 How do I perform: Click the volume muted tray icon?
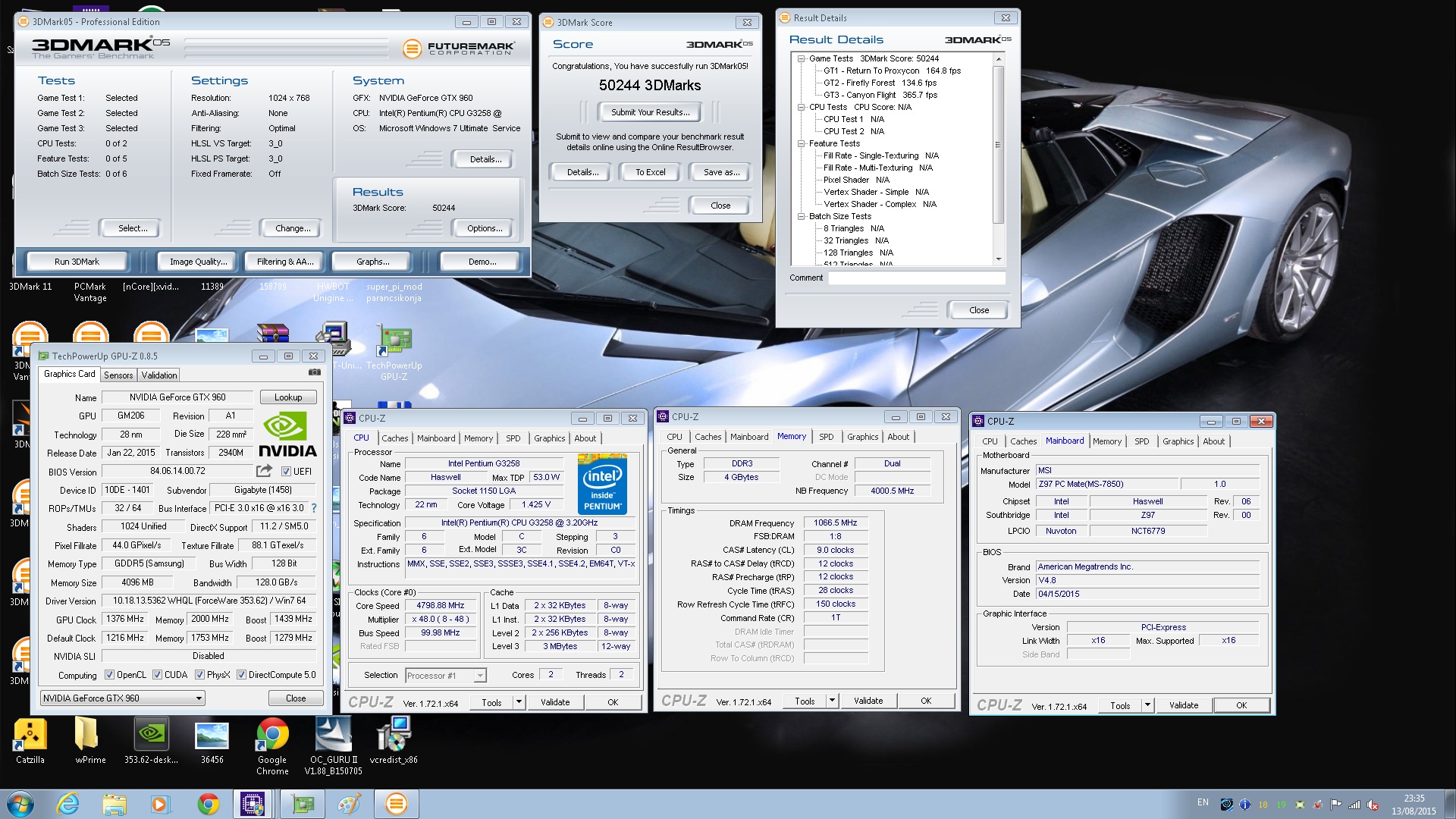coord(1373,805)
